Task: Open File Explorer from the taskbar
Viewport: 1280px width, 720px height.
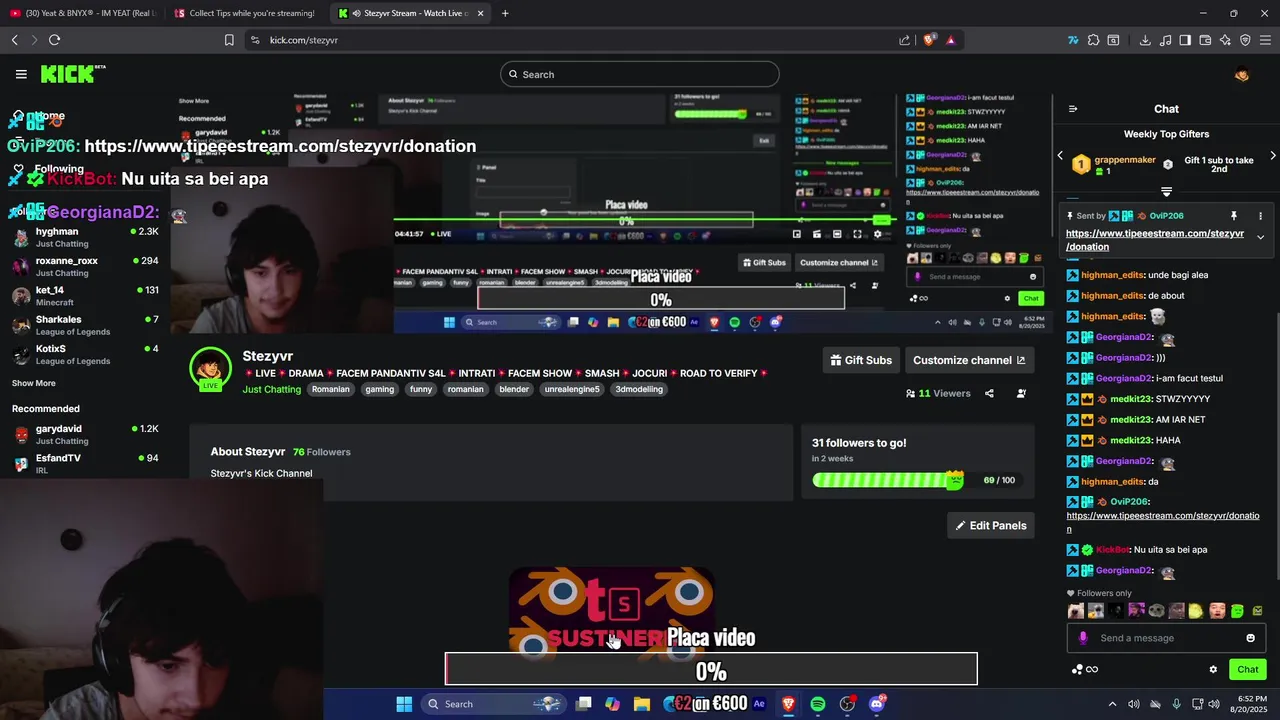Action: click(x=642, y=704)
